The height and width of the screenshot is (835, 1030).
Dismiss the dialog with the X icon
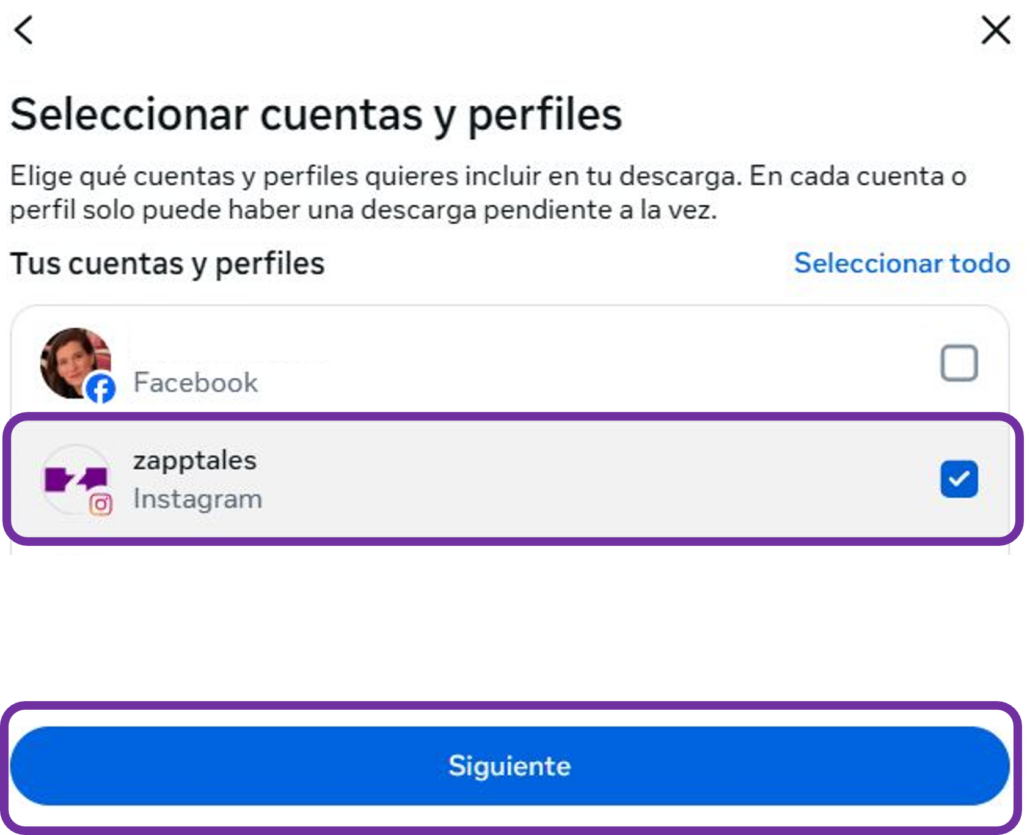996,30
